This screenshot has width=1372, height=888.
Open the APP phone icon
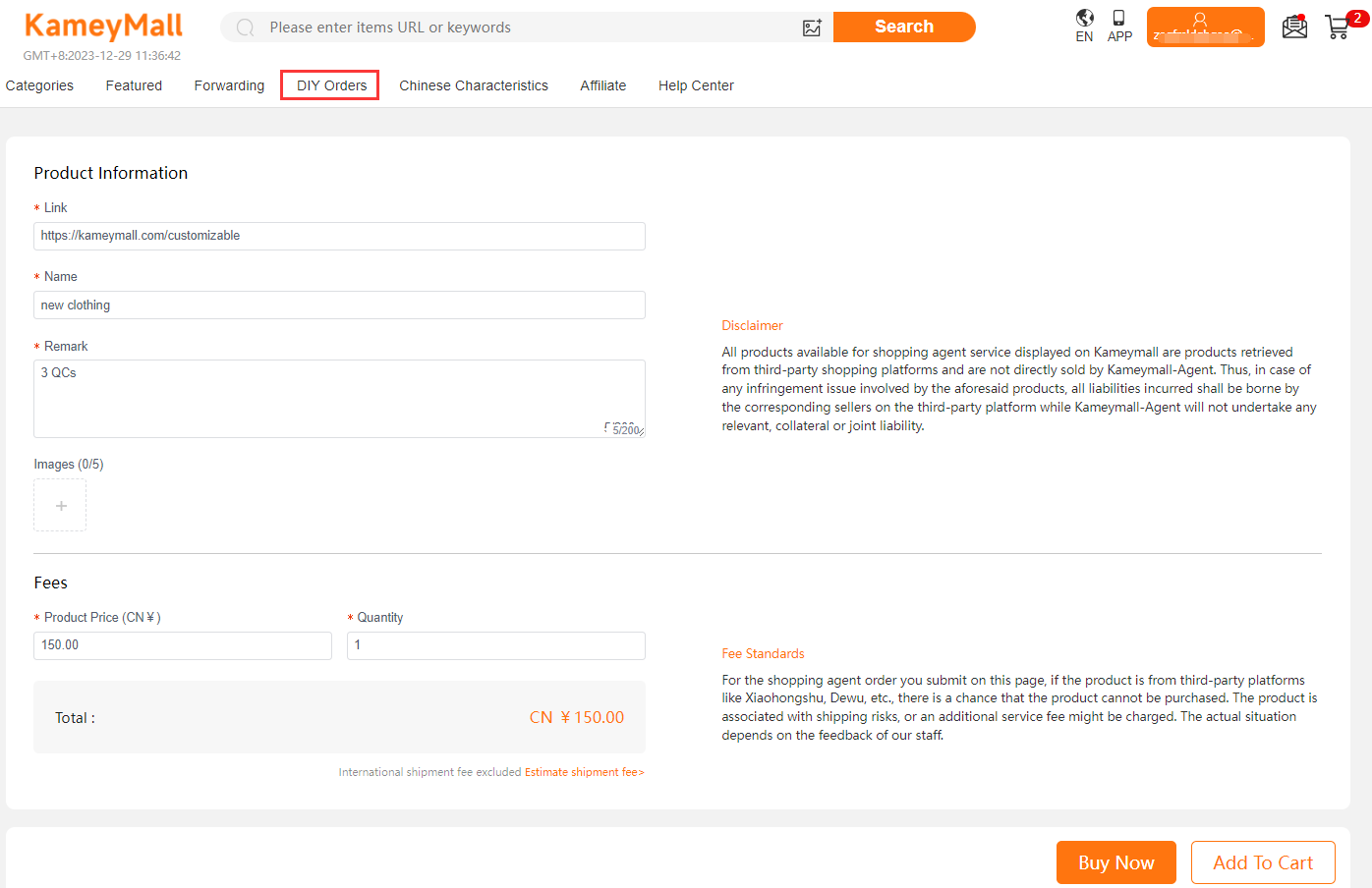[1119, 26]
